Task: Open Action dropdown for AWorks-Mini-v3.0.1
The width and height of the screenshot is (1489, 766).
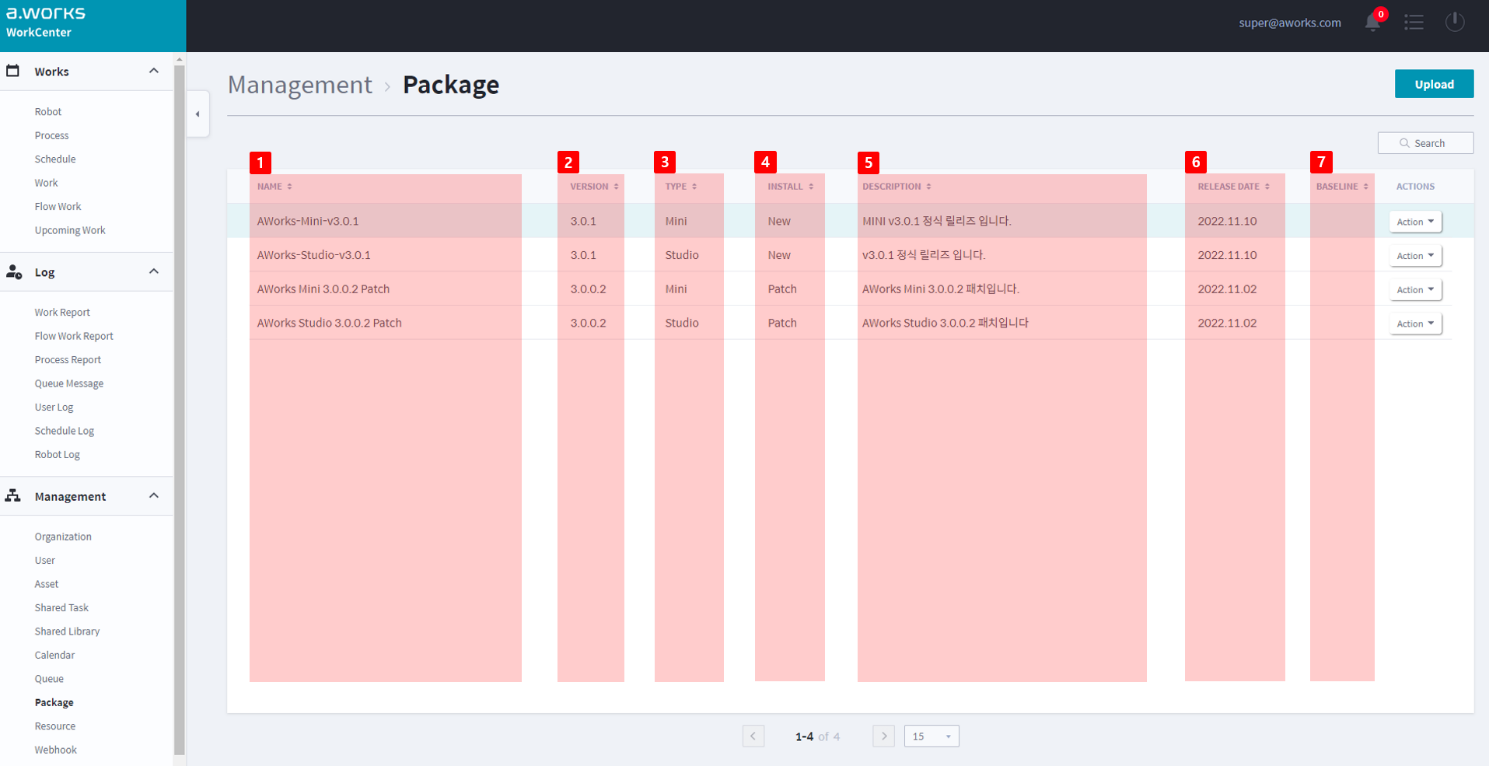Action: pyautogui.click(x=1415, y=222)
